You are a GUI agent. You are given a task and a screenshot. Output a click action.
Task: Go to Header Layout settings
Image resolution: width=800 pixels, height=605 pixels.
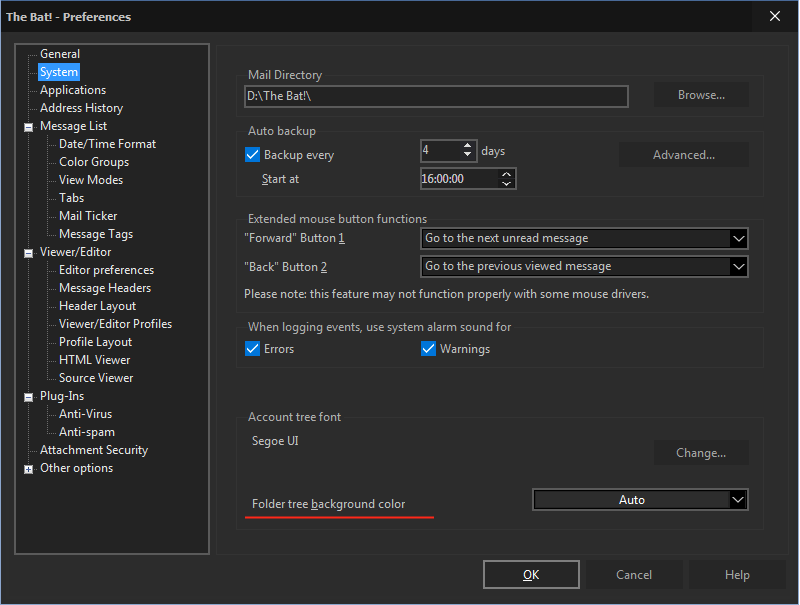tap(97, 306)
